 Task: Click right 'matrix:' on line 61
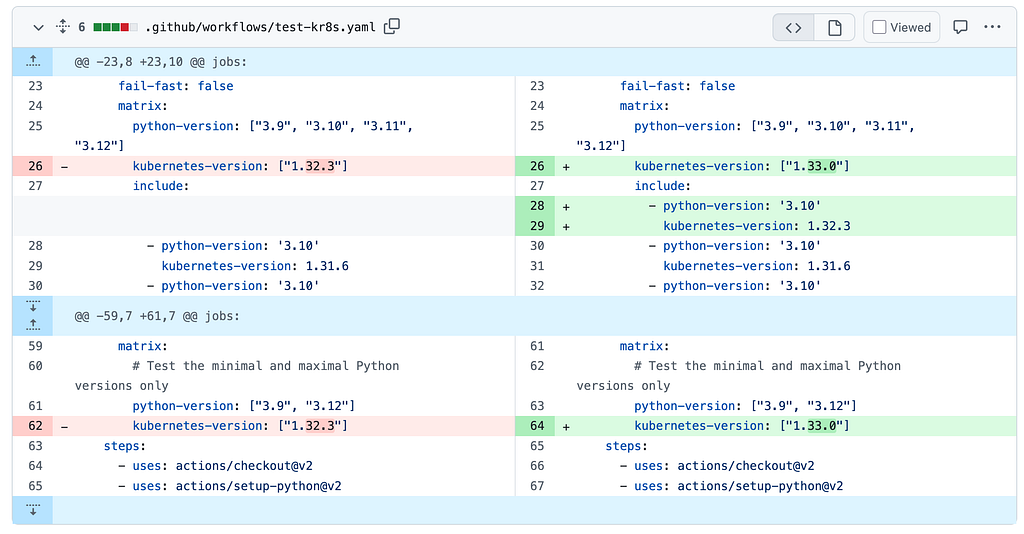pos(645,346)
